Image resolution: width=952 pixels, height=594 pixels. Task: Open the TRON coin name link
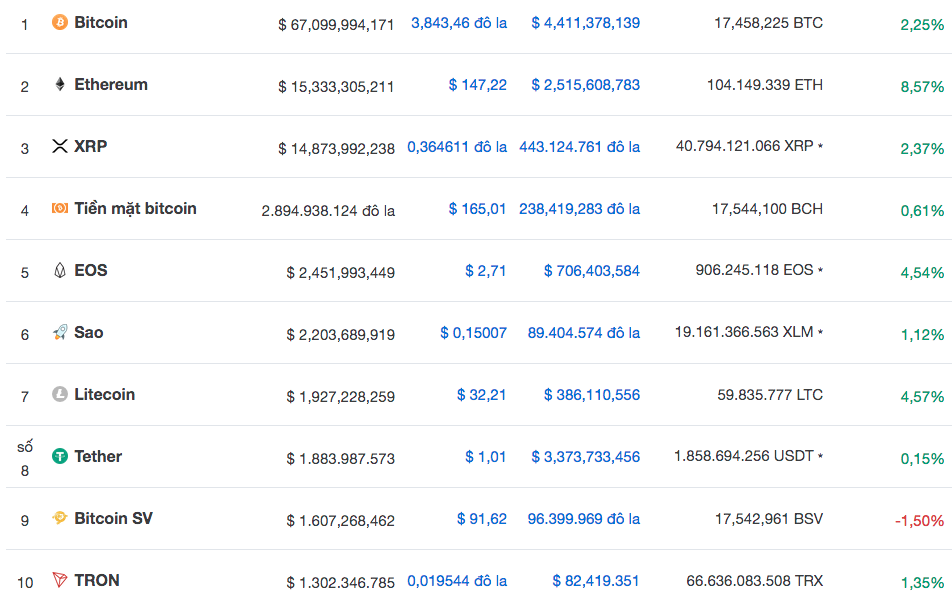click(x=97, y=580)
